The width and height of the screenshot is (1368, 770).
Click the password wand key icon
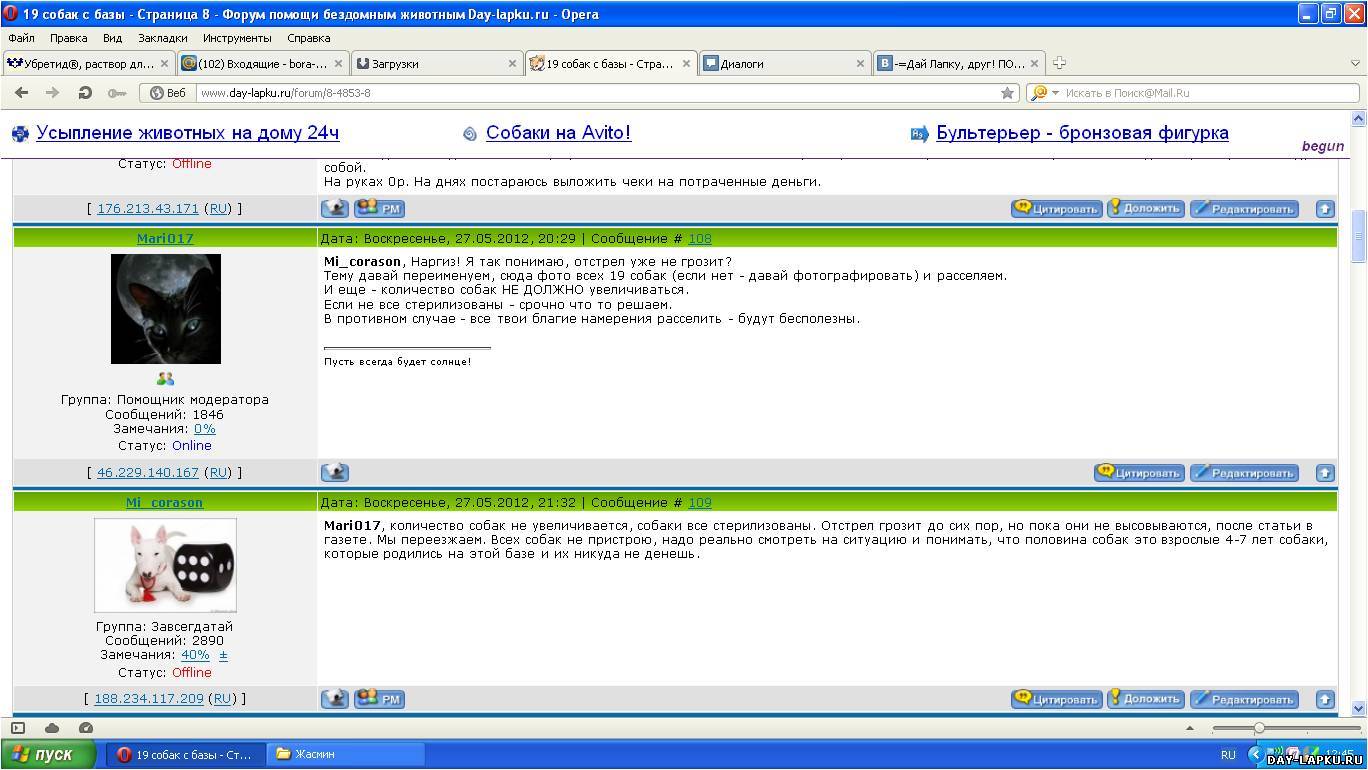[x=117, y=93]
